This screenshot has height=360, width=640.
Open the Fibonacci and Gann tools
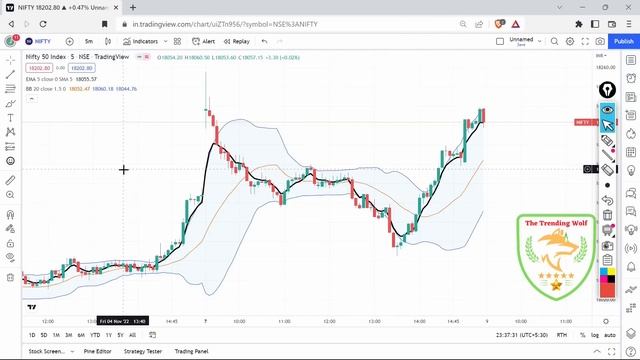[x=10, y=89]
